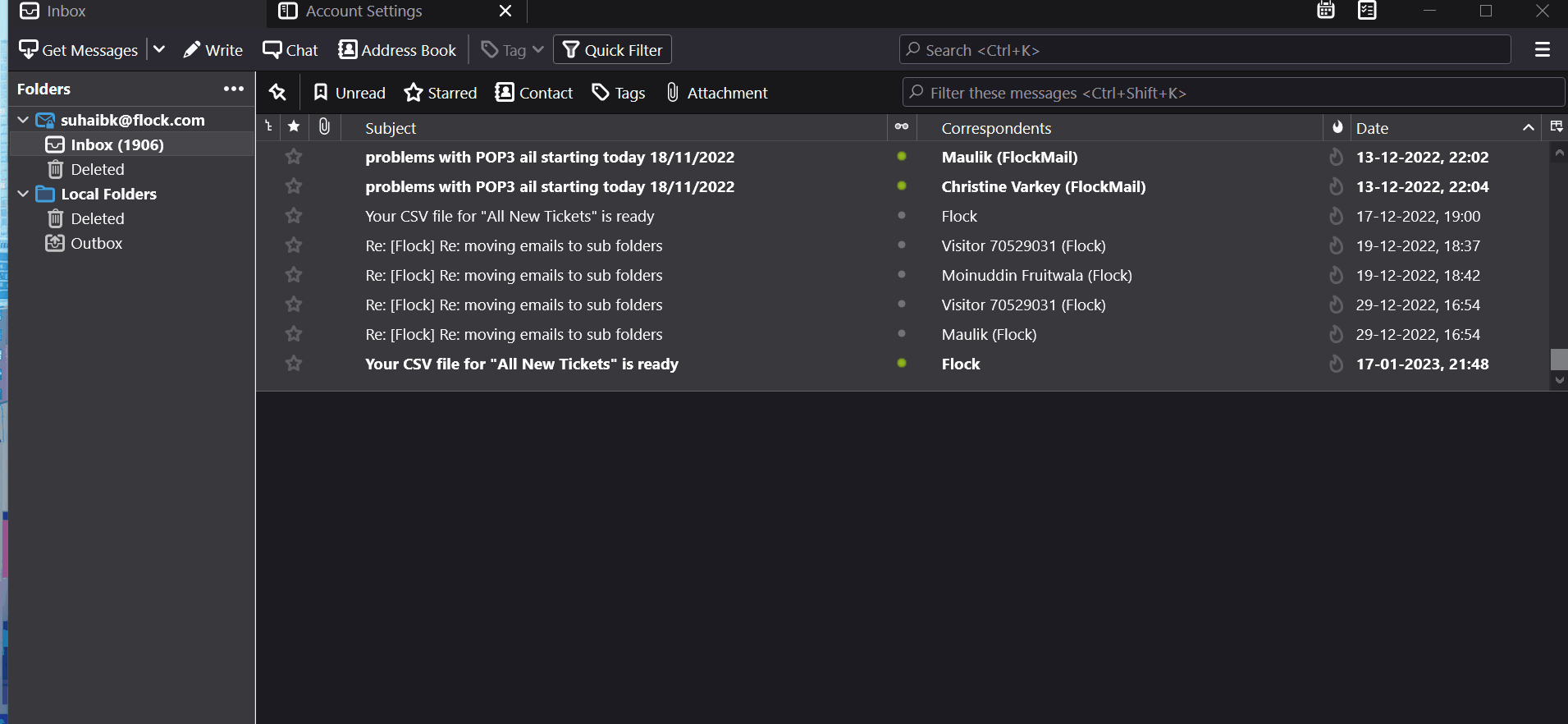Toggle the Unread quick filter
Screen dimensions: 1568x724
coord(350,93)
